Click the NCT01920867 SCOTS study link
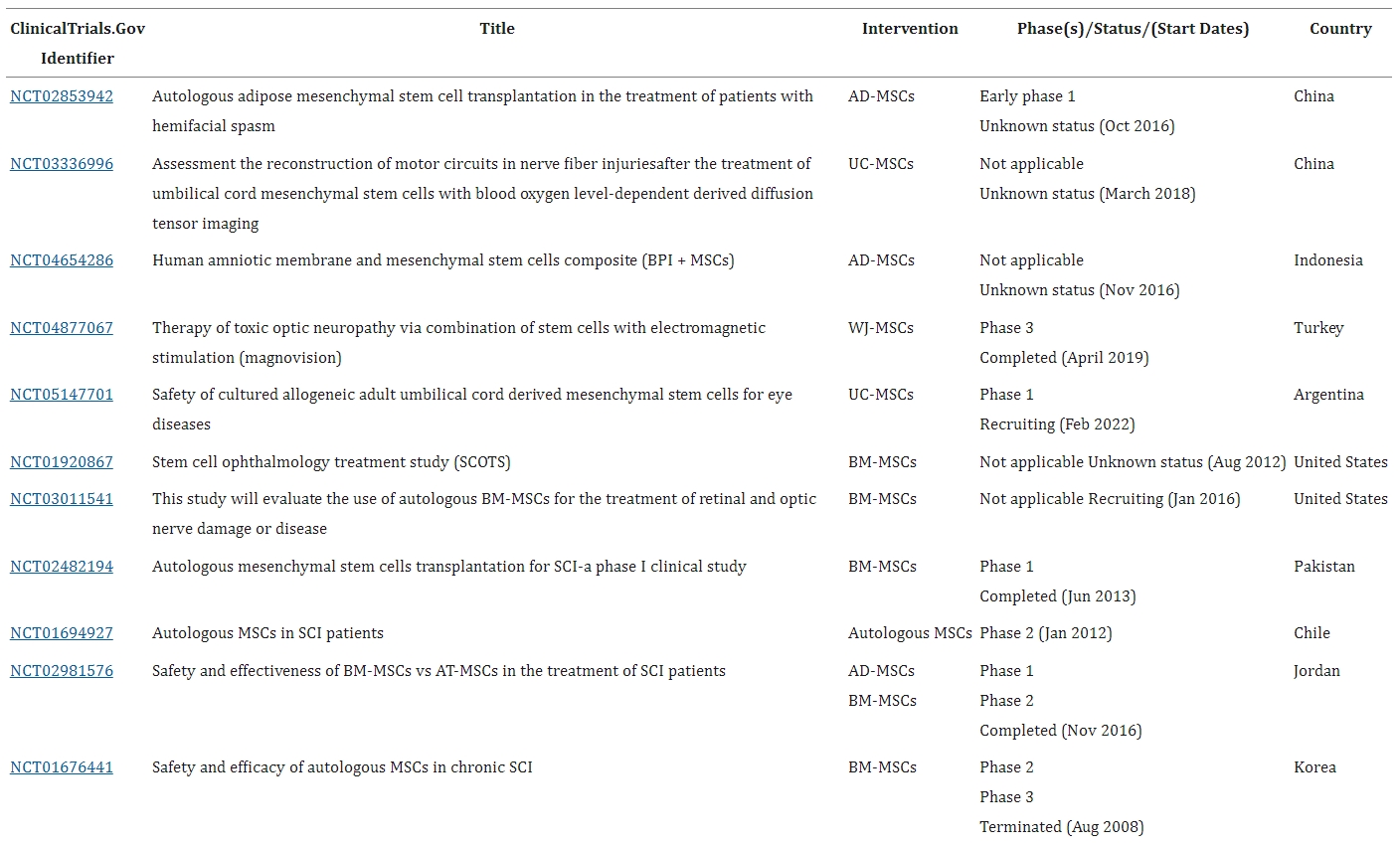 point(62,462)
